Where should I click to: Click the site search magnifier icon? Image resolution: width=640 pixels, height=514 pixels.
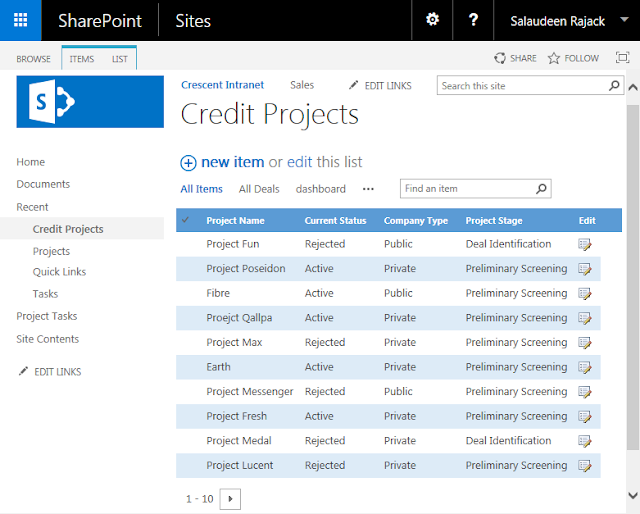click(x=614, y=85)
